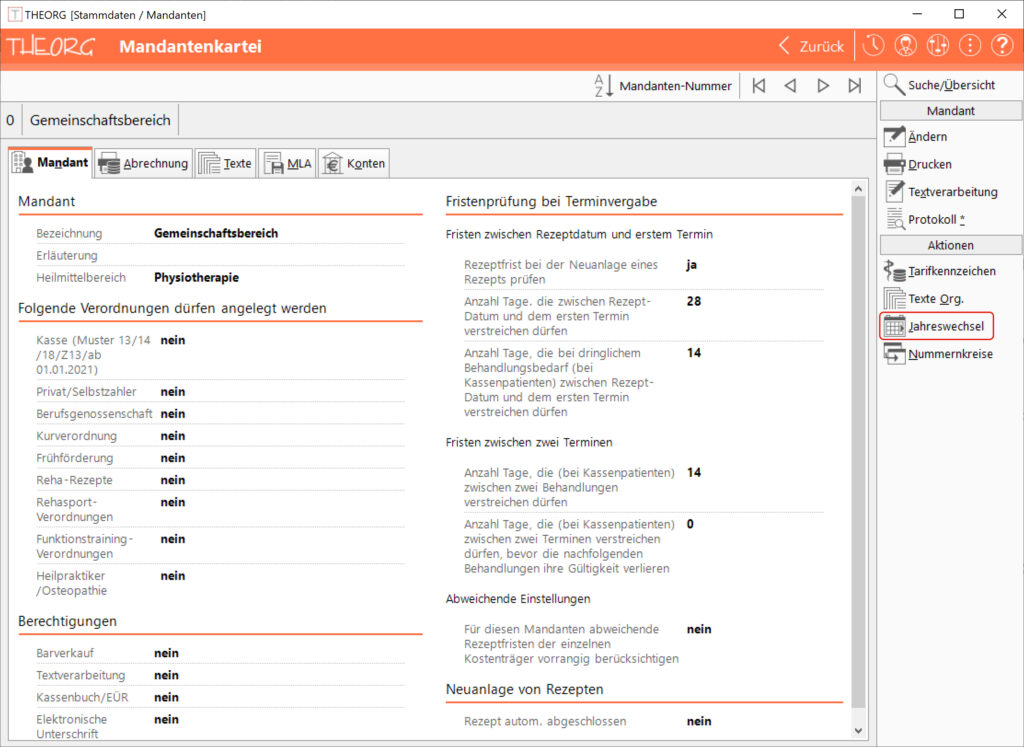Click the scrollbar down arrow
The image size is (1024, 747).
(x=858, y=731)
